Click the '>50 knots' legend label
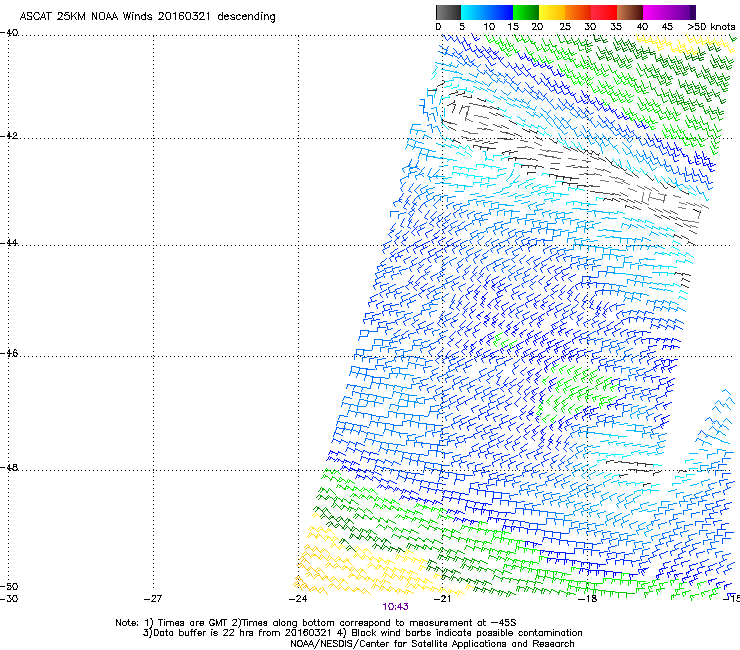The image size is (740, 650). tap(711, 27)
